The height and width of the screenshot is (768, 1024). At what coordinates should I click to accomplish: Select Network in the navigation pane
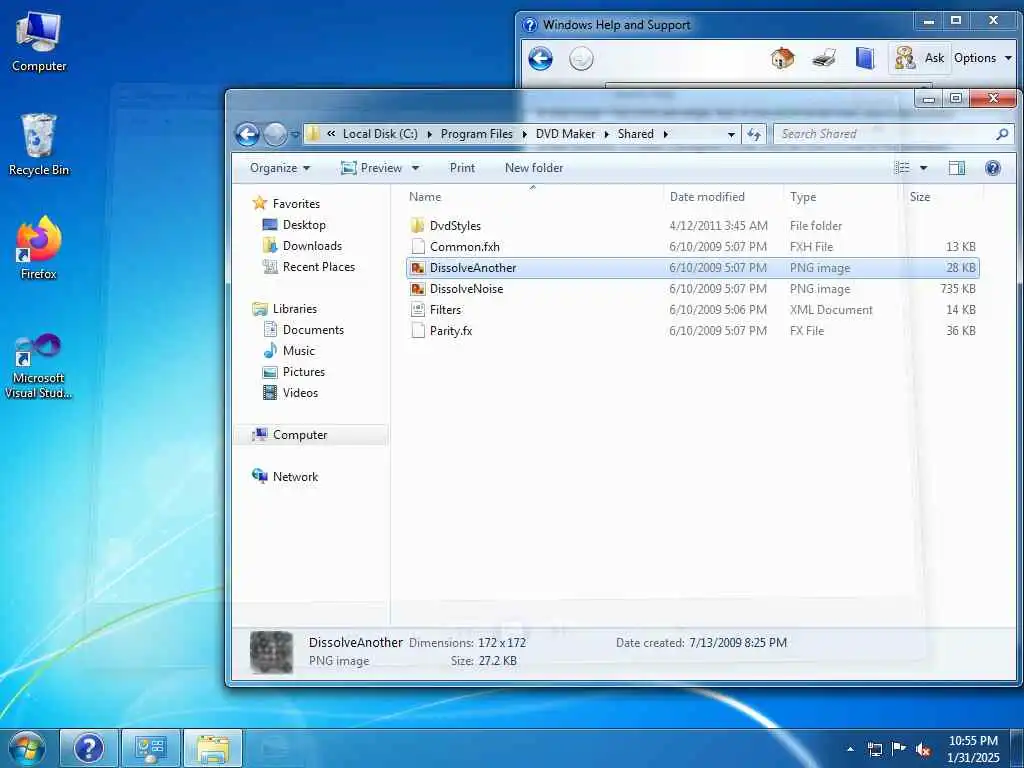pyautogui.click(x=295, y=477)
